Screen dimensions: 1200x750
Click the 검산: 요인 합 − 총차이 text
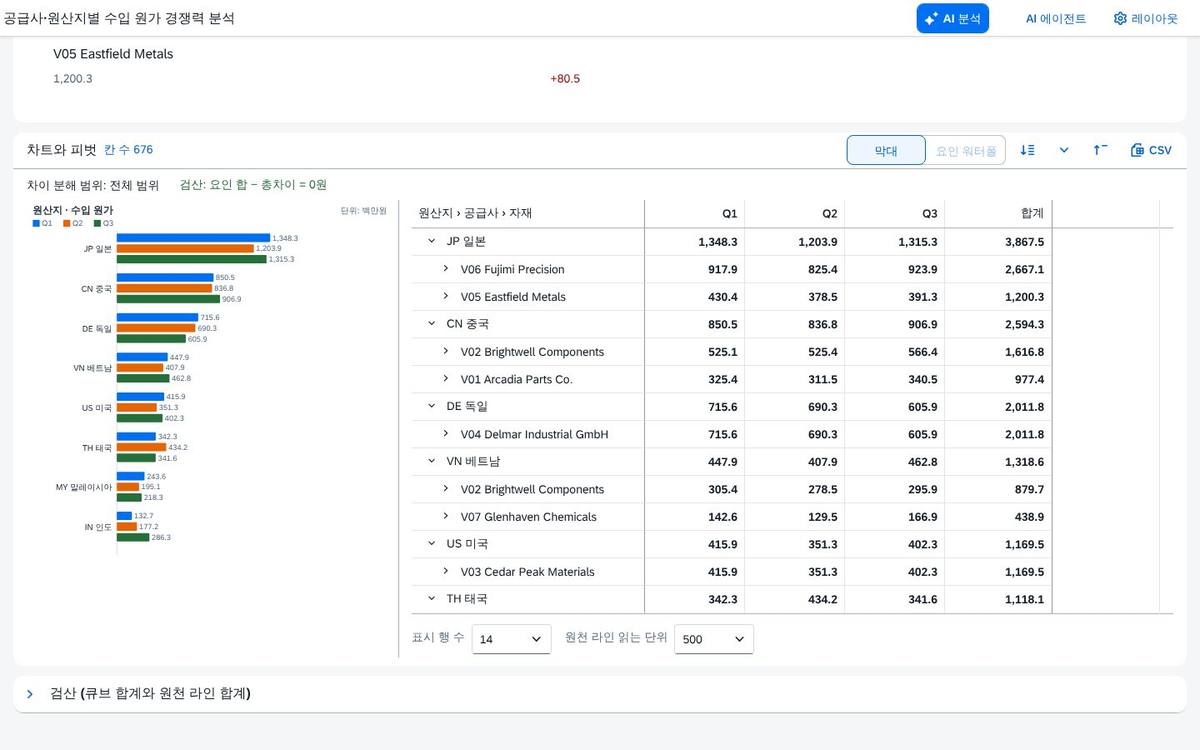[x=253, y=185]
